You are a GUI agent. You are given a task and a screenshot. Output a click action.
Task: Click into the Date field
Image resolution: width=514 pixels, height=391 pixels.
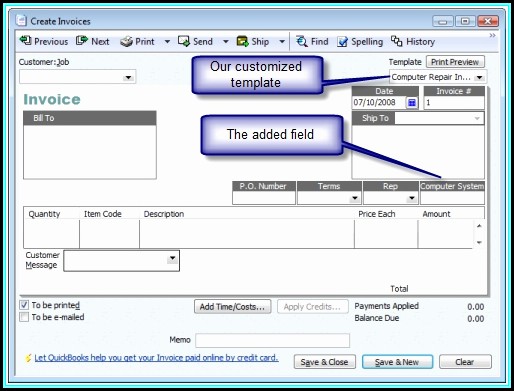[x=379, y=102]
